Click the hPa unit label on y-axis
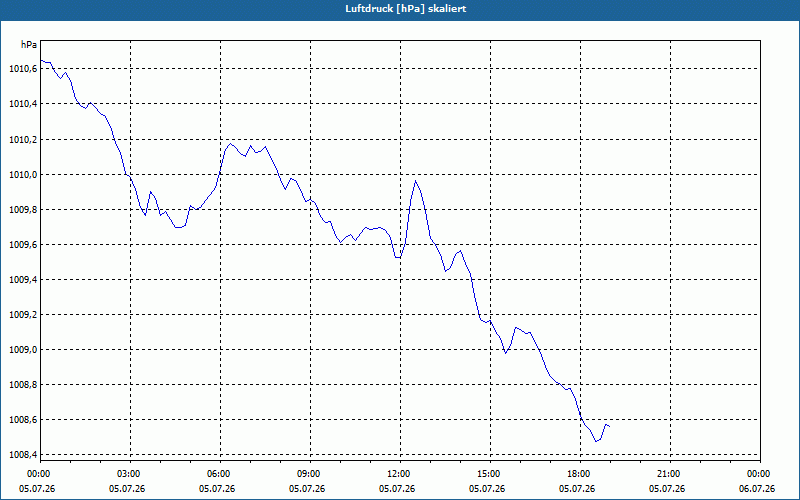Viewport: 800px width, 500px height. coord(29,45)
